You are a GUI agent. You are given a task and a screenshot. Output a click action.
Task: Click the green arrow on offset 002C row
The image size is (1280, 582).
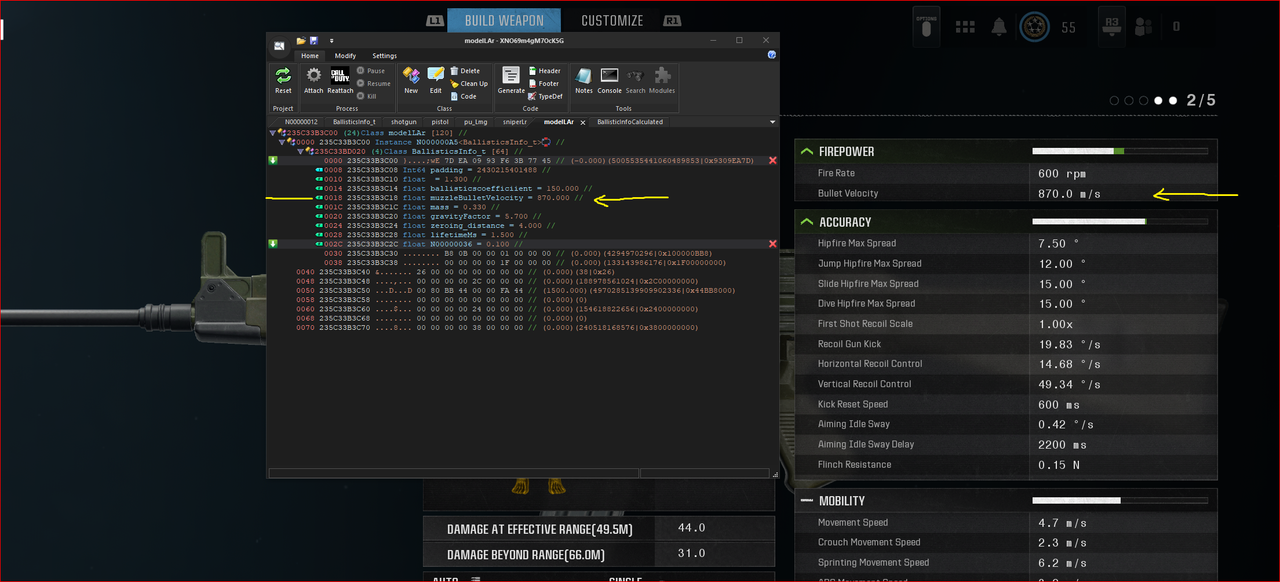[x=273, y=244]
